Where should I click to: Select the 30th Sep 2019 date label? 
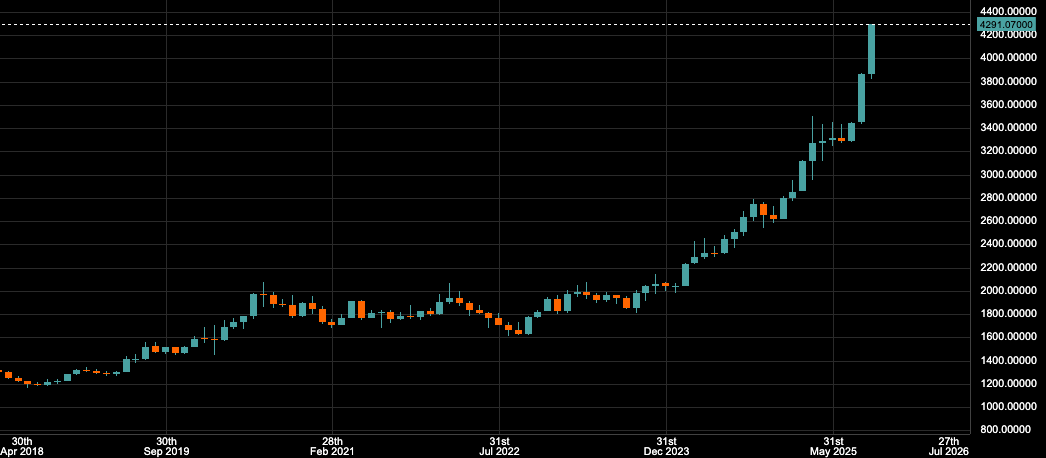tap(166, 446)
